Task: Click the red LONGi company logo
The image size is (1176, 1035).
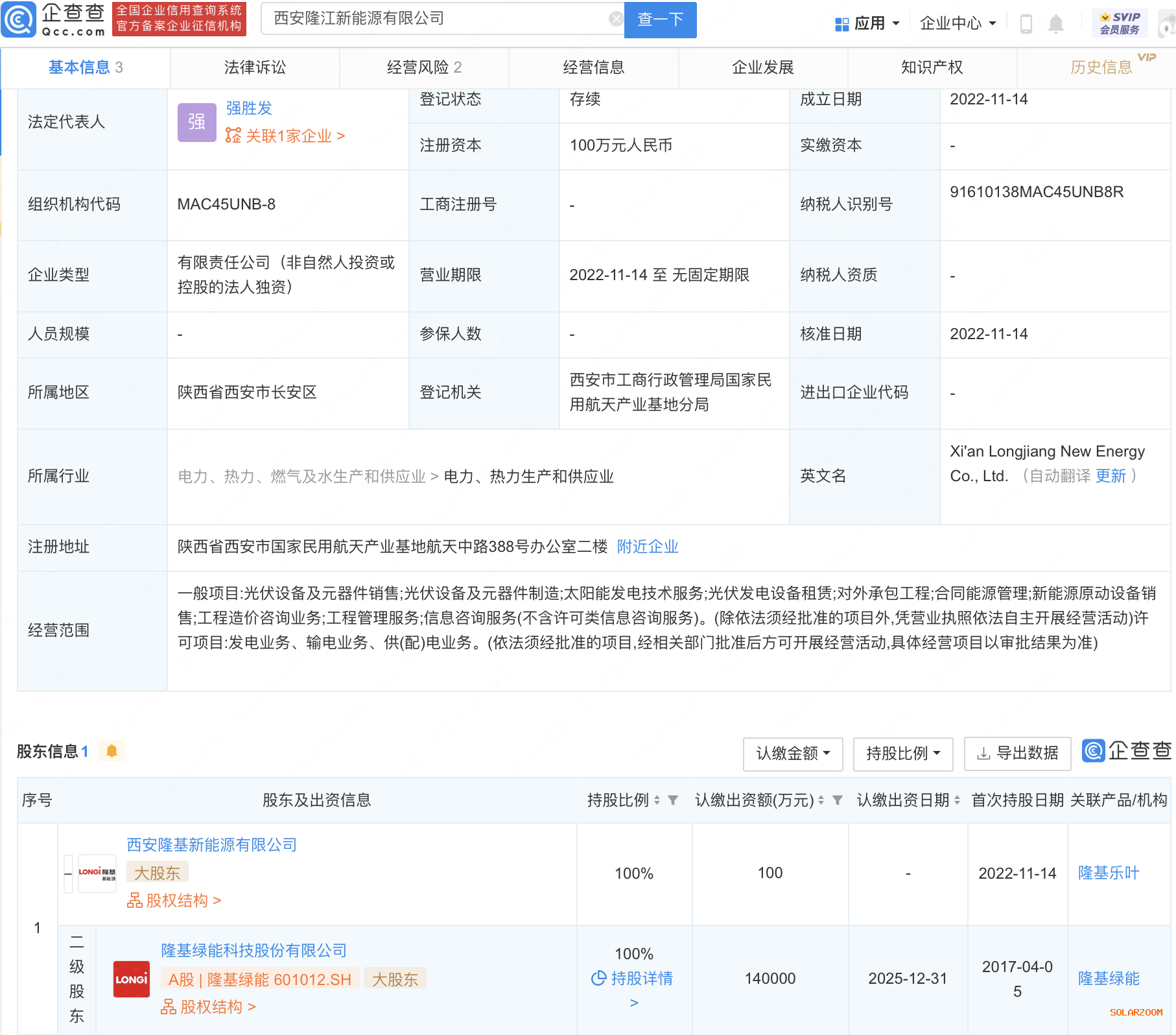Action: [x=132, y=979]
